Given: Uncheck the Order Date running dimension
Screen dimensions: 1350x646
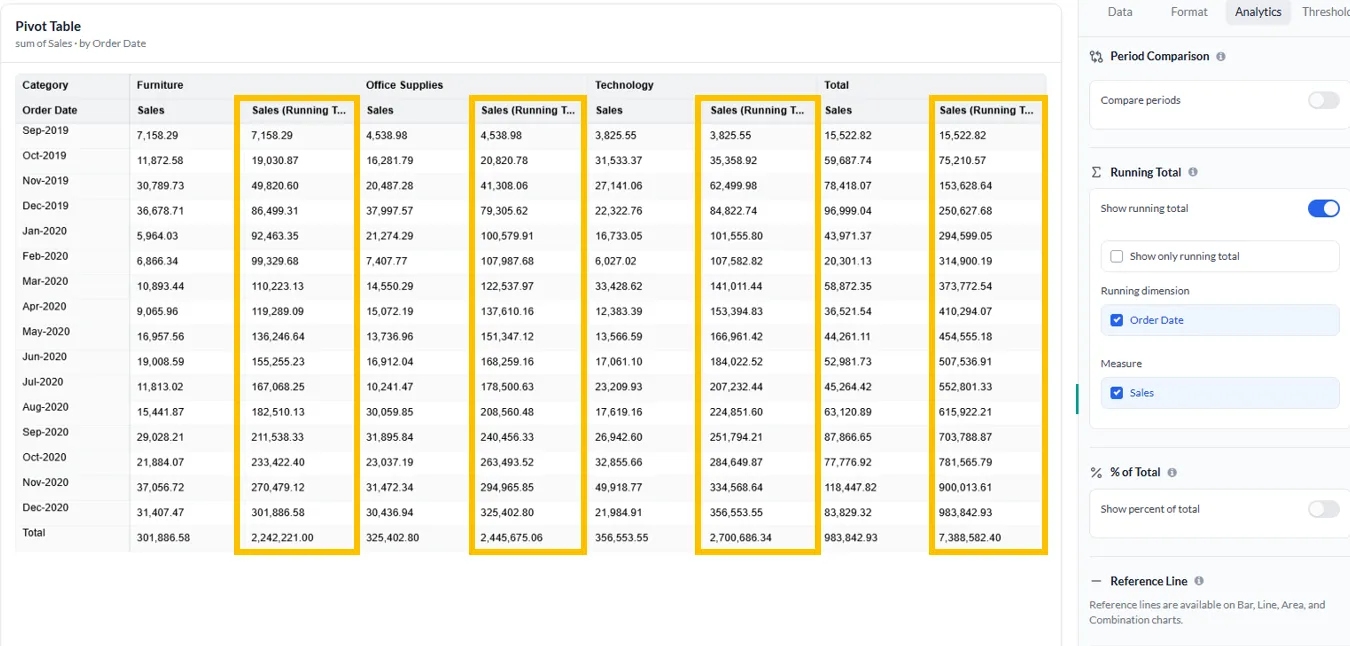Looking at the screenshot, I should (1117, 320).
